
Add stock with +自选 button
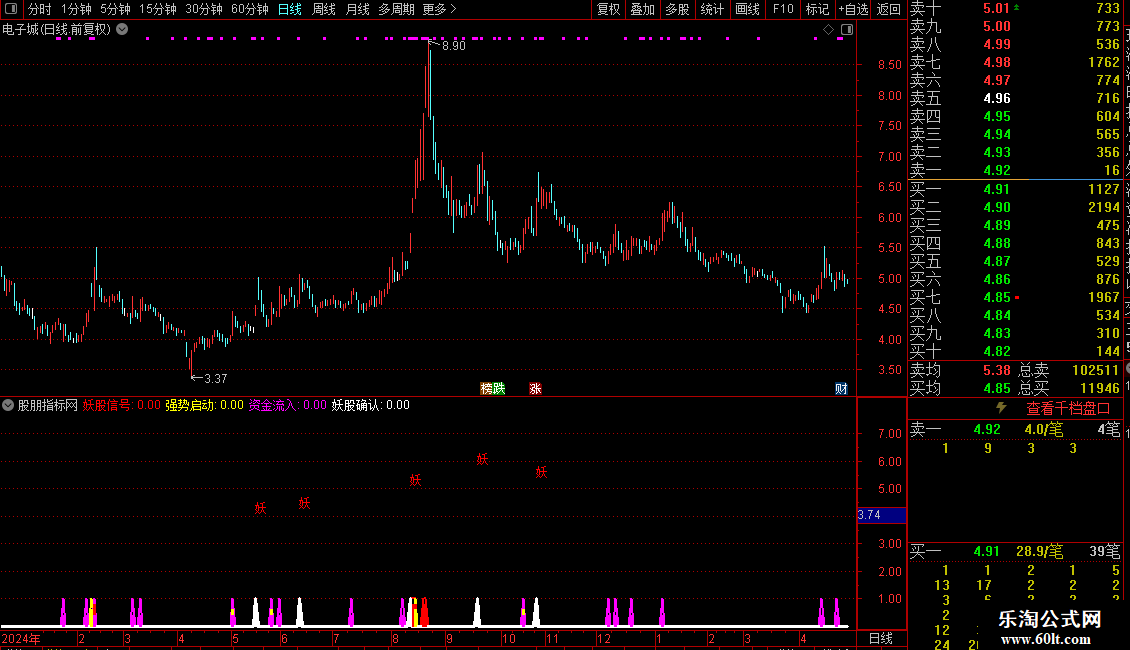(x=853, y=9)
